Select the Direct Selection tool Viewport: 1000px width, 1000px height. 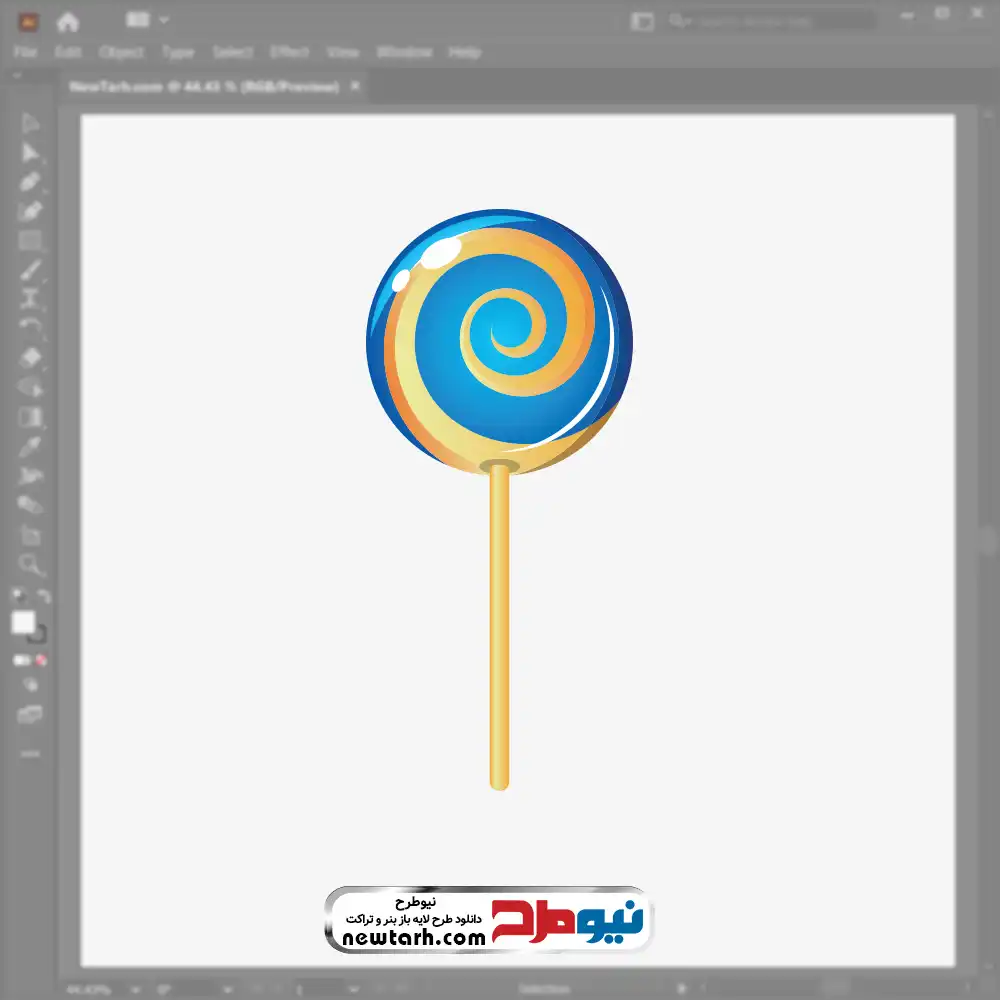31,153
